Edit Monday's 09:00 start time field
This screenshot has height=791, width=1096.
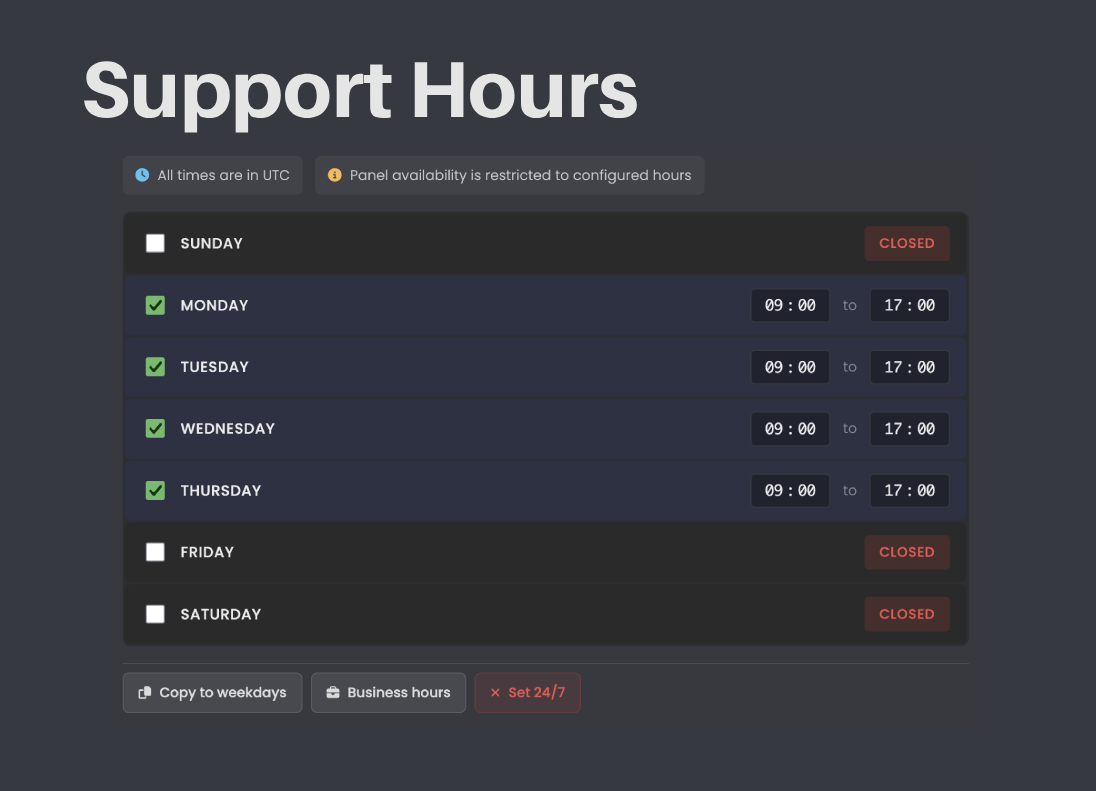[790, 305]
